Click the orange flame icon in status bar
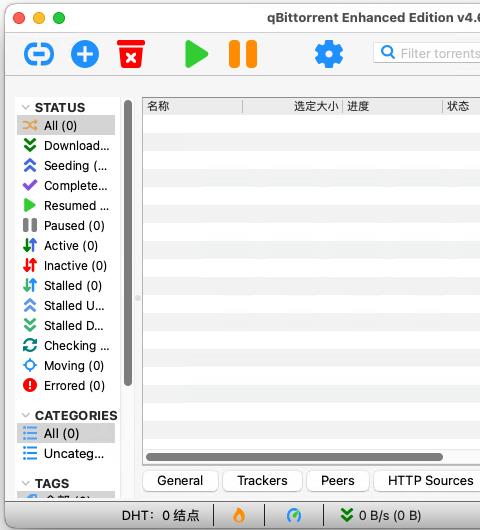Screen dimensions: 480x530 pos(239,515)
